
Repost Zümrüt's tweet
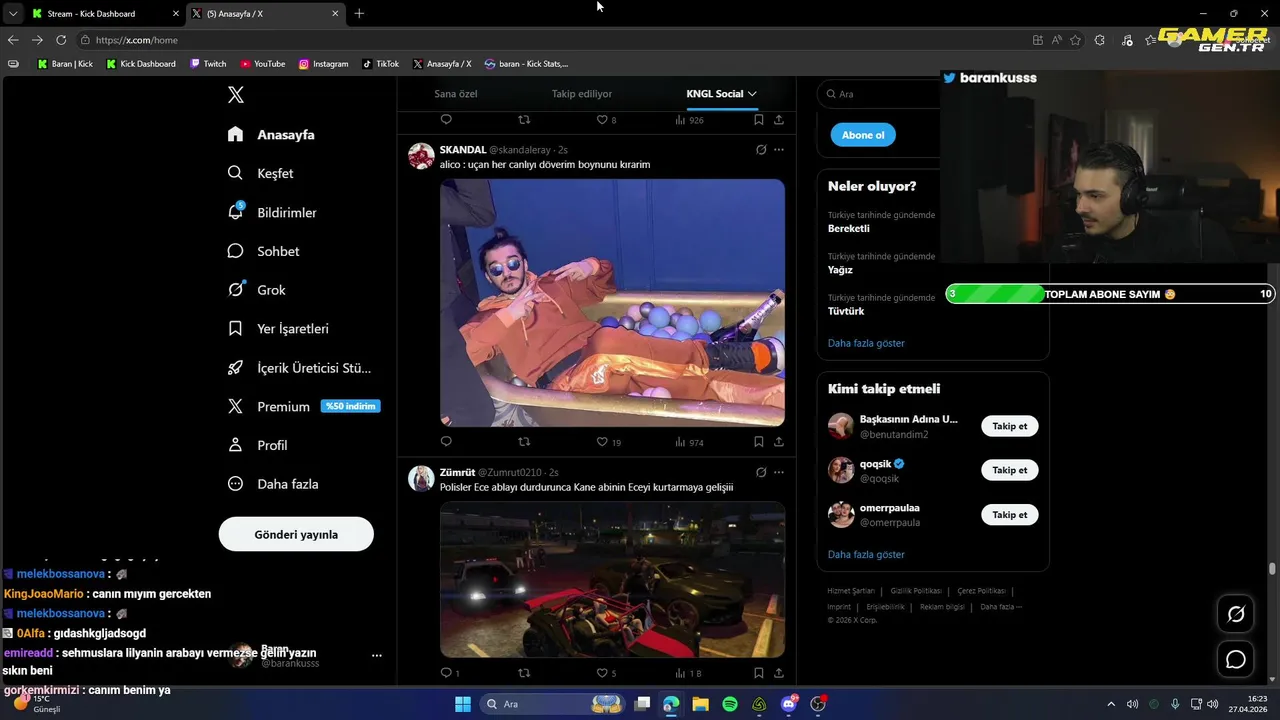click(x=524, y=673)
